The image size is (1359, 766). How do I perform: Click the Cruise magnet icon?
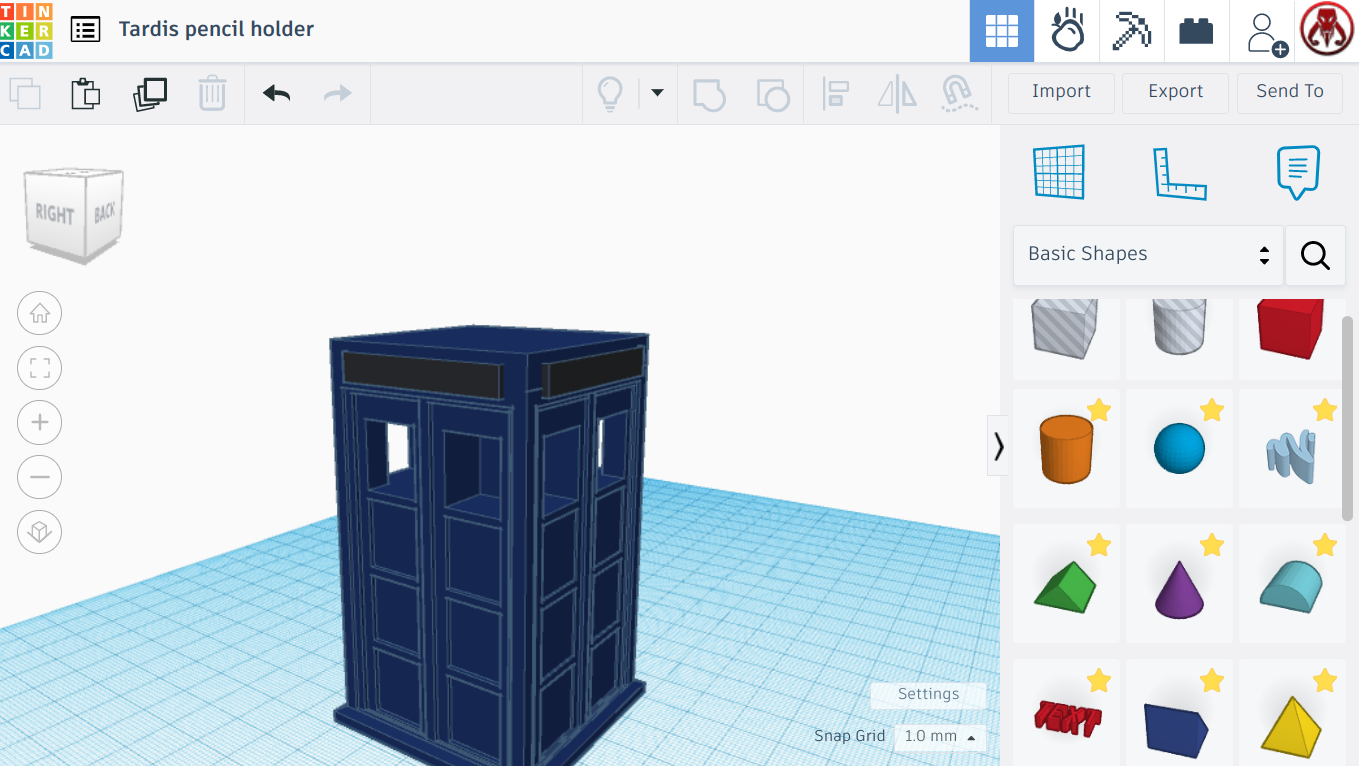959,94
